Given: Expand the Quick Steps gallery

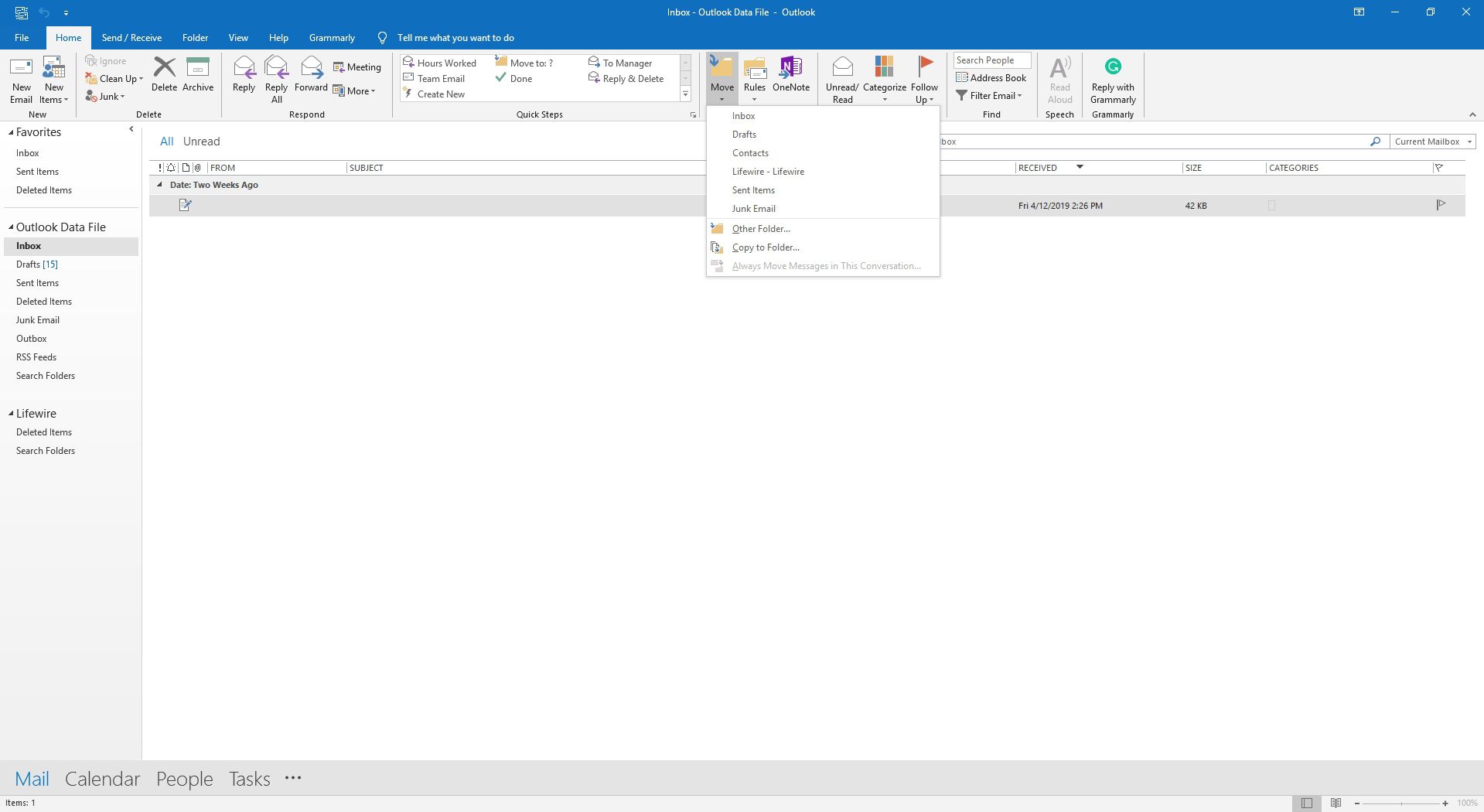Looking at the screenshot, I should click(685, 94).
